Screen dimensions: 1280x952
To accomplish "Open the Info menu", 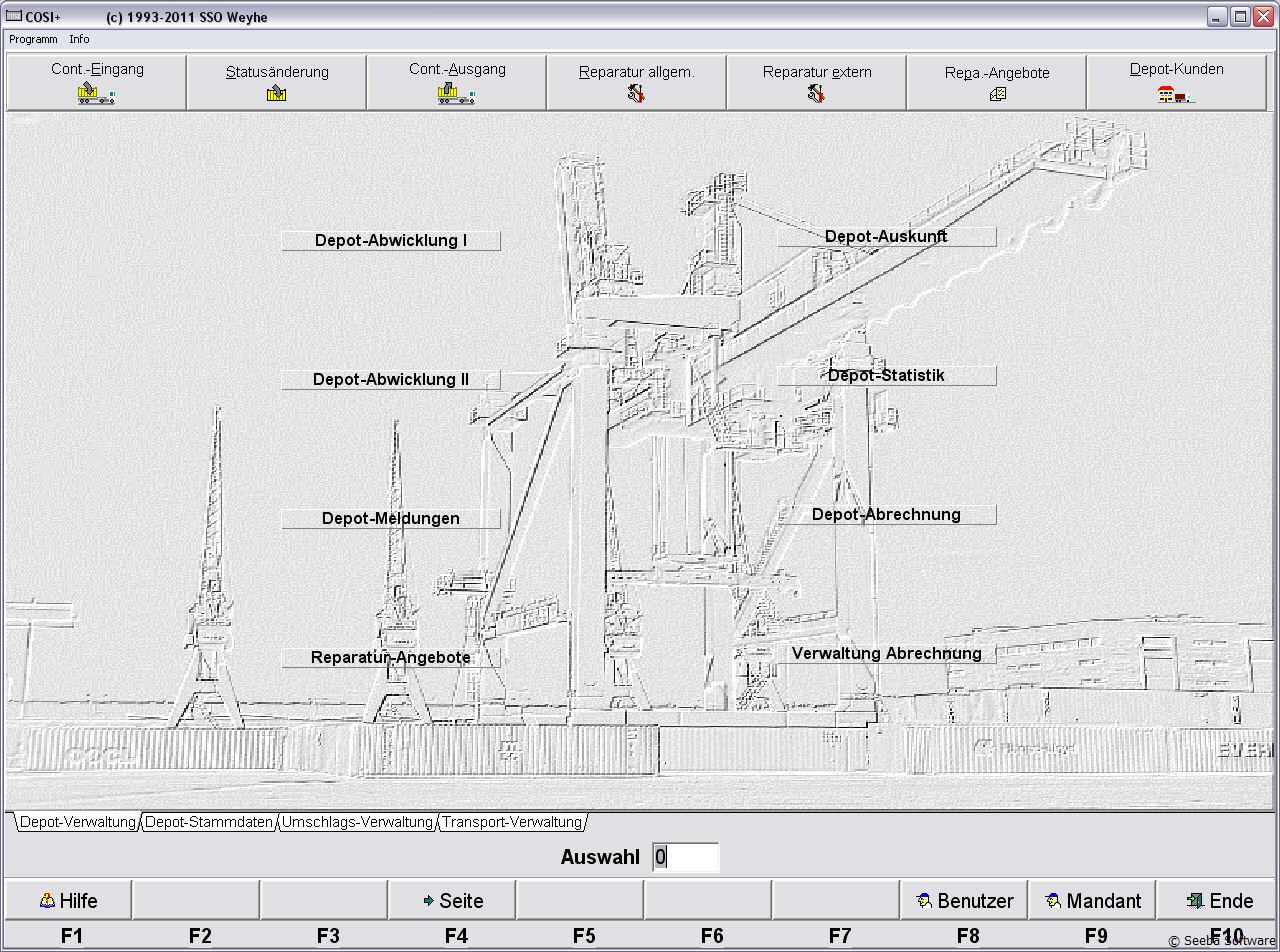I will click(x=79, y=39).
